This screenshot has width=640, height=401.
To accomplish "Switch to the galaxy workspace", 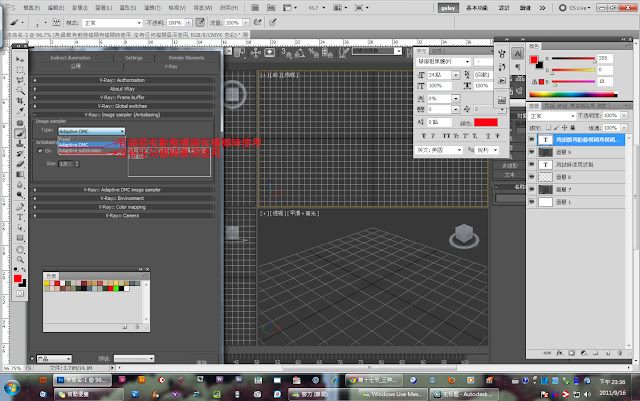I will pyautogui.click(x=448, y=8).
